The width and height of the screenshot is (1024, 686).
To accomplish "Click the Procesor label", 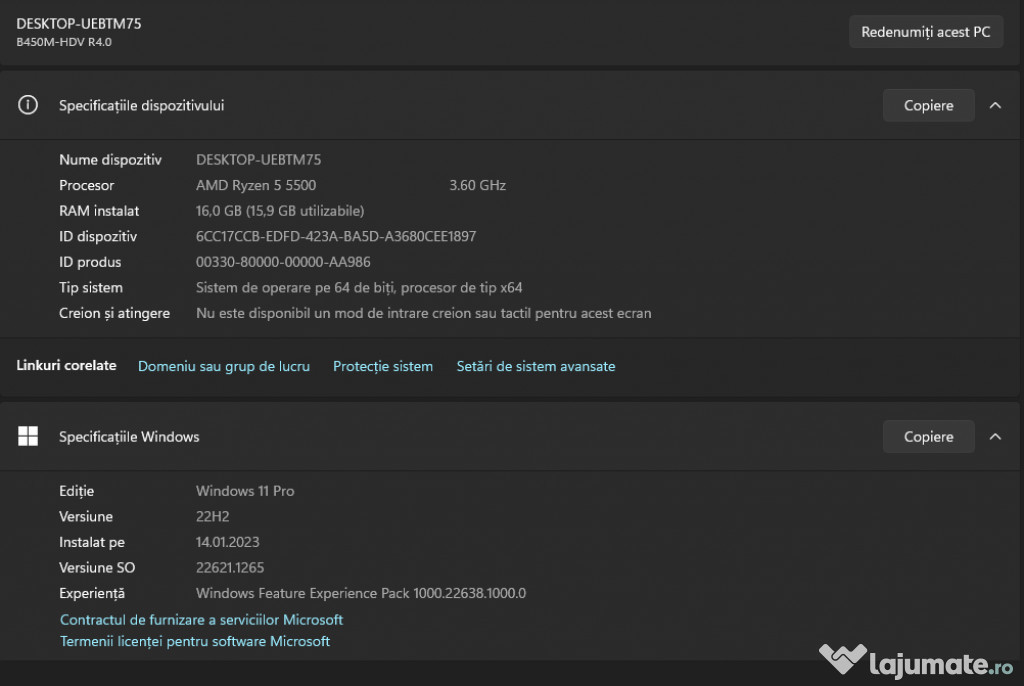I will [86, 185].
